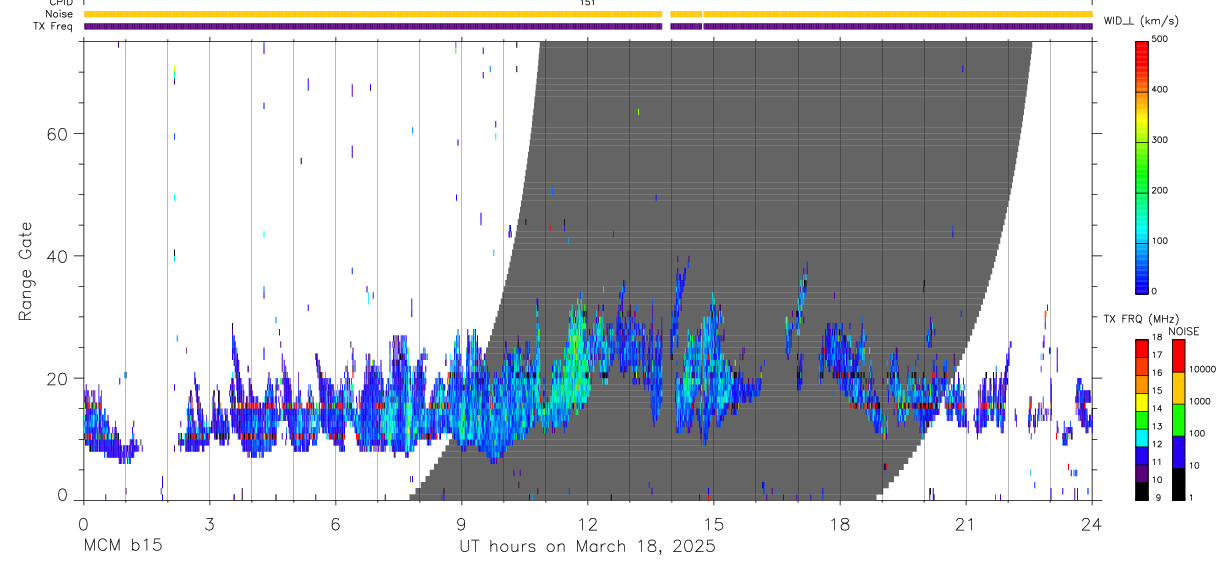Image resolution: width=1228 pixels, height=567 pixels.
Task: Click the black bottom segment of NOISE colorbar
Action: [x=1179, y=483]
